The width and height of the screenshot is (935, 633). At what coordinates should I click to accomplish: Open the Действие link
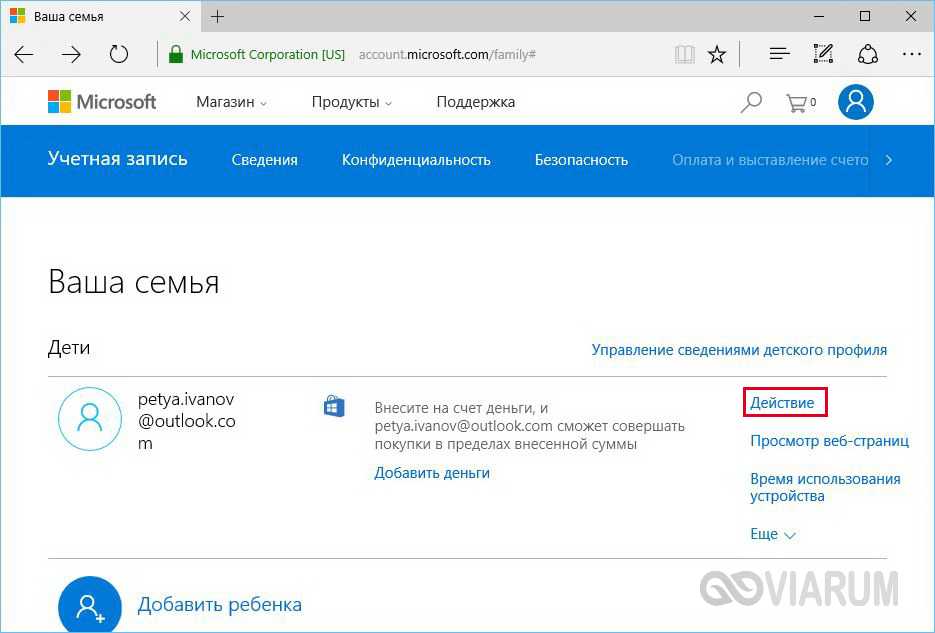coord(787,403)
